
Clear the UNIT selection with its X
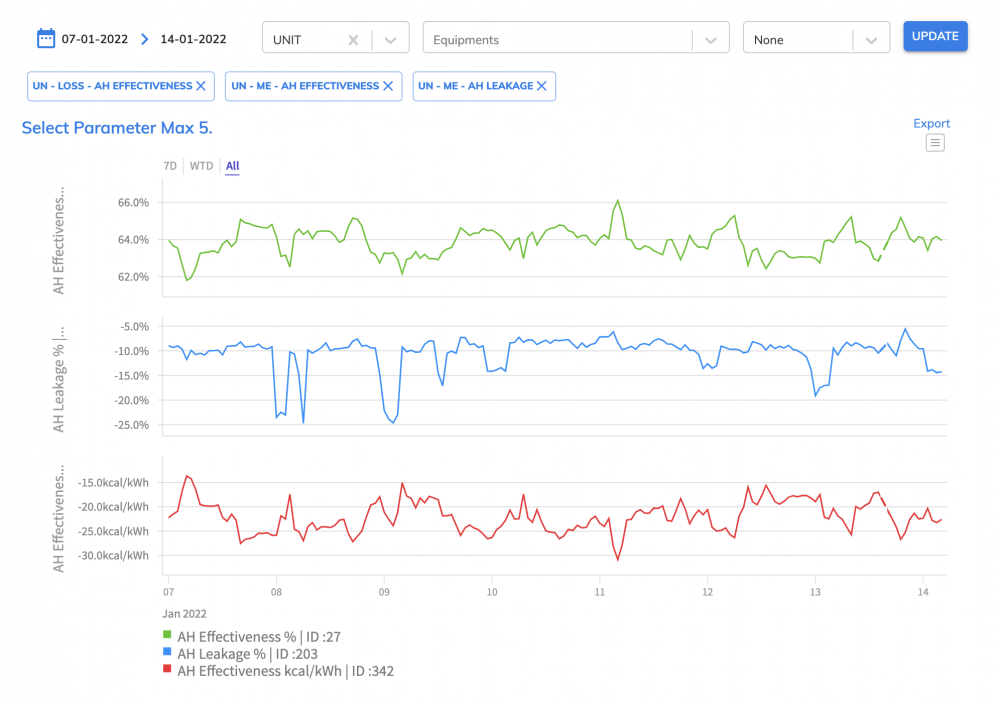(x=353, y=40)
